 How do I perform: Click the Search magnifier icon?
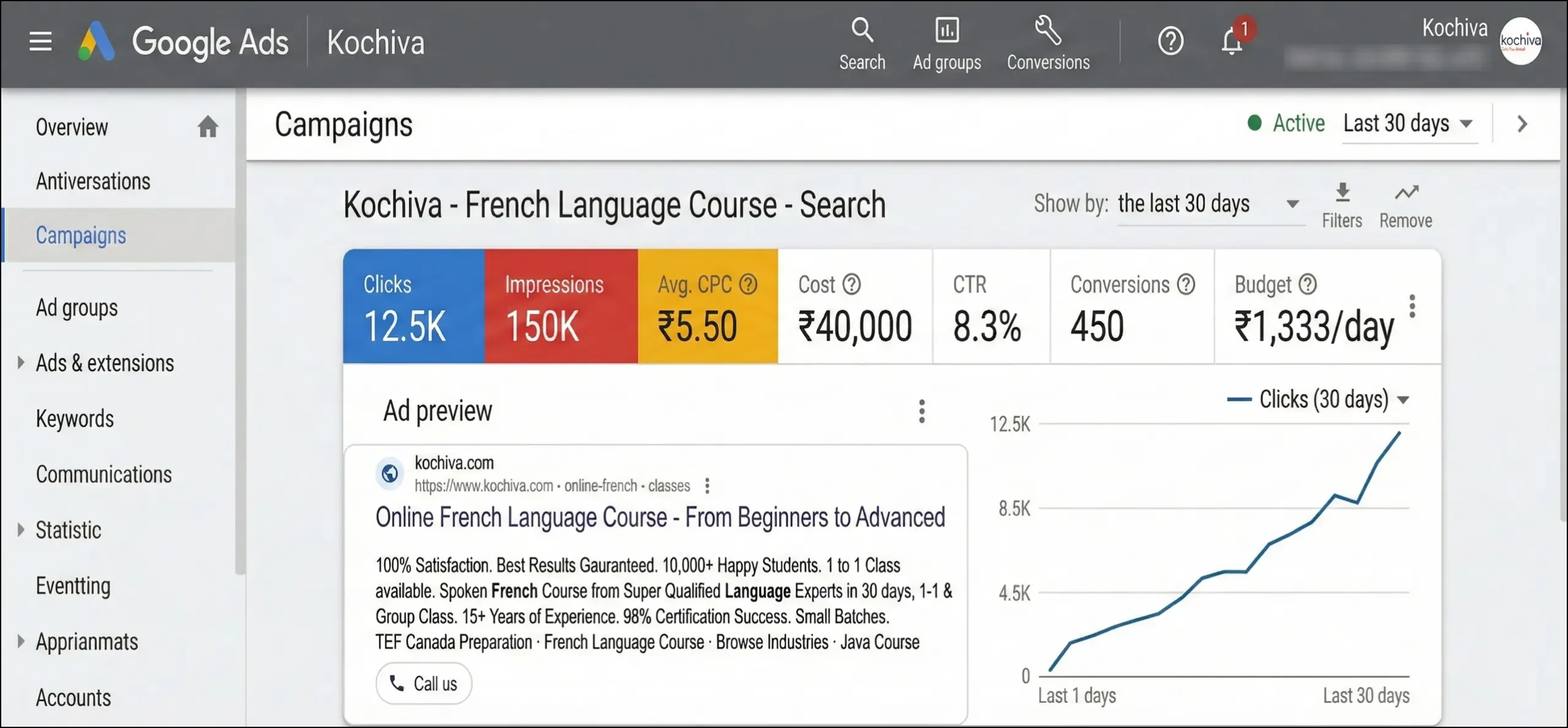(x=862, y=30)
